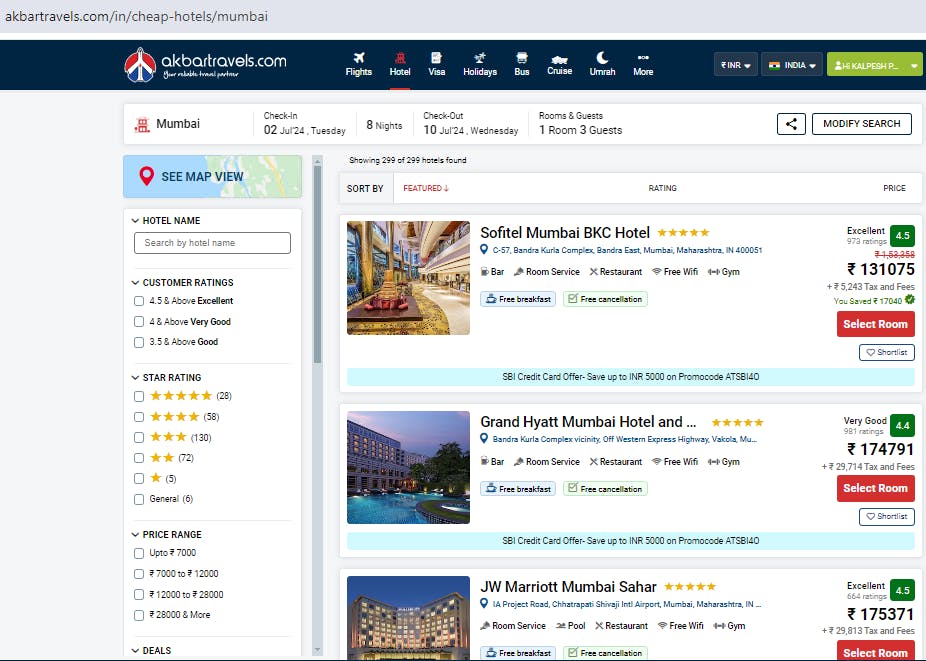Sort hotels by Rating
Image resolution: width=926 pixels, height=661 pixels.
tap(663, 188)
